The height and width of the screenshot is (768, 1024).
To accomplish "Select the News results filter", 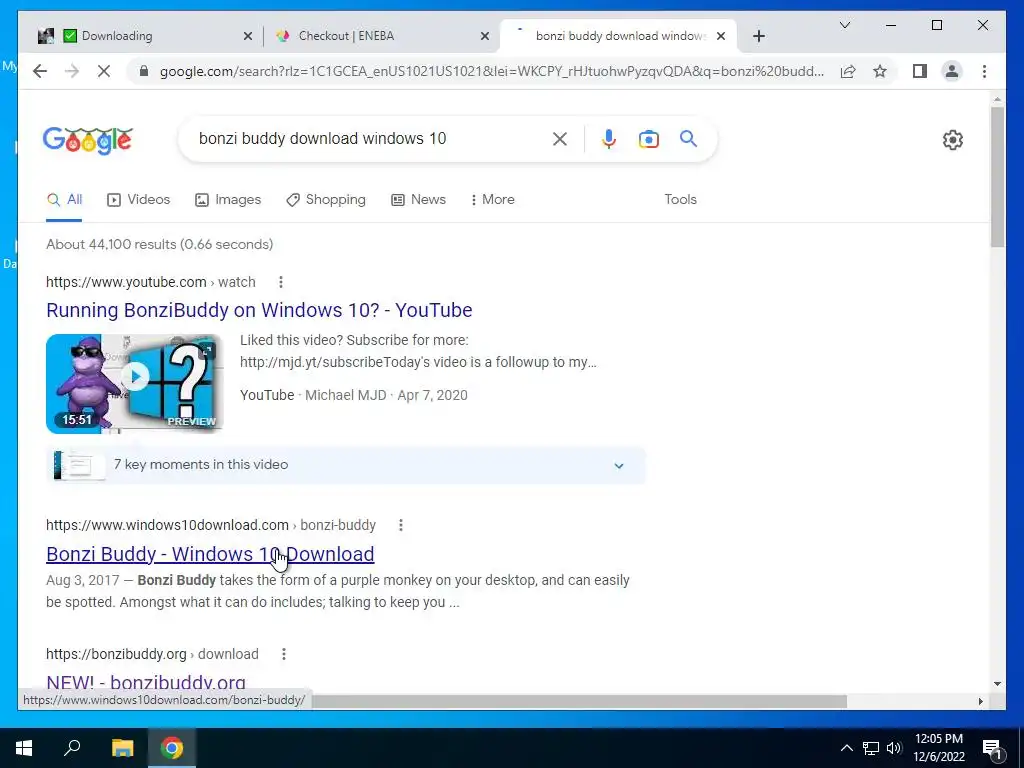I will pos(419,200).
